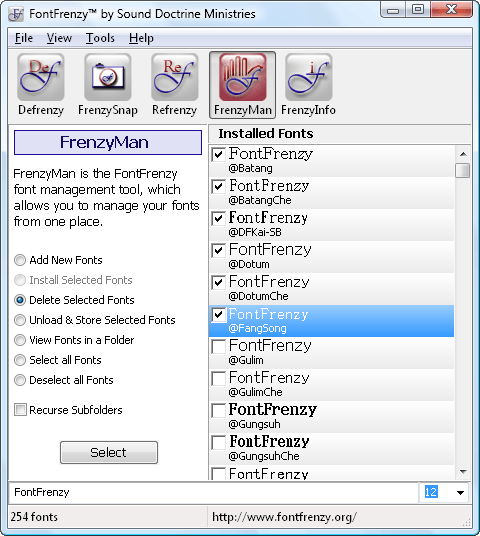Check the @GungsuhChe font checkbox
This screenshot has height=536, width=480.
click(x=218, y=442)
